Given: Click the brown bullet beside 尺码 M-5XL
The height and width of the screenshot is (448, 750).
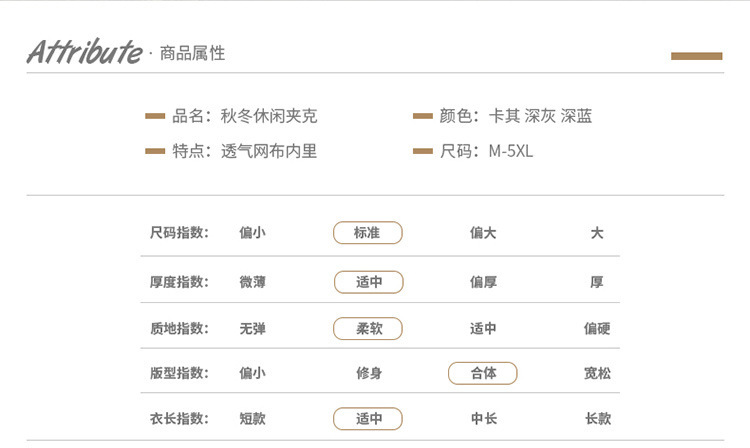Looking at the screenshot, I should click(x=422, y=152).
